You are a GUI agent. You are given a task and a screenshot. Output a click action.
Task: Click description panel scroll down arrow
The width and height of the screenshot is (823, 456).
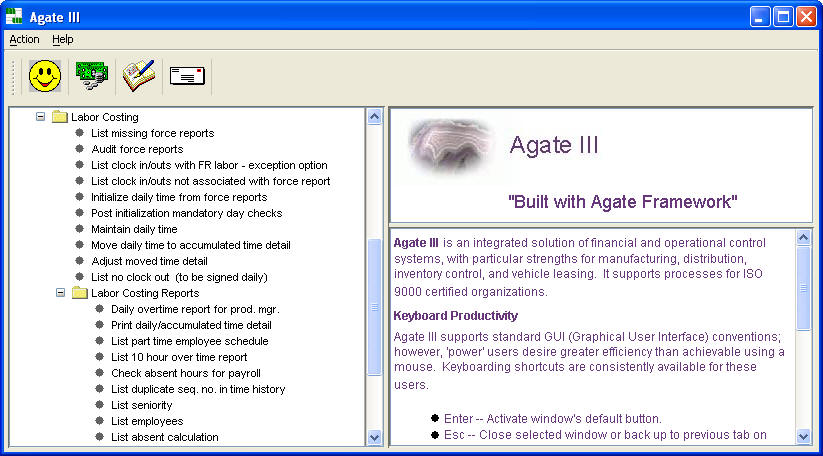[x=804, y=436]
